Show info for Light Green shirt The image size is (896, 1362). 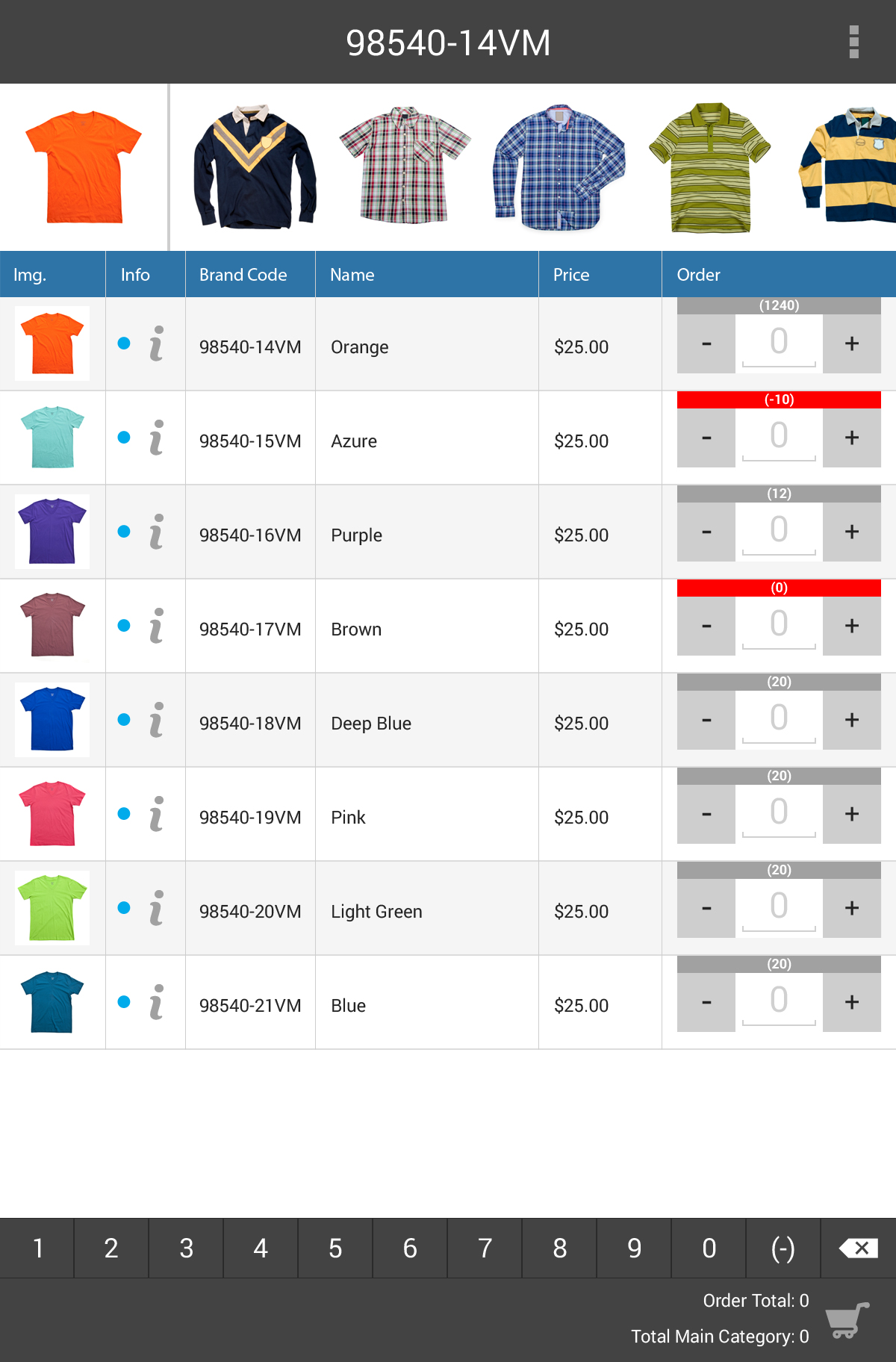tap(156, 908)
